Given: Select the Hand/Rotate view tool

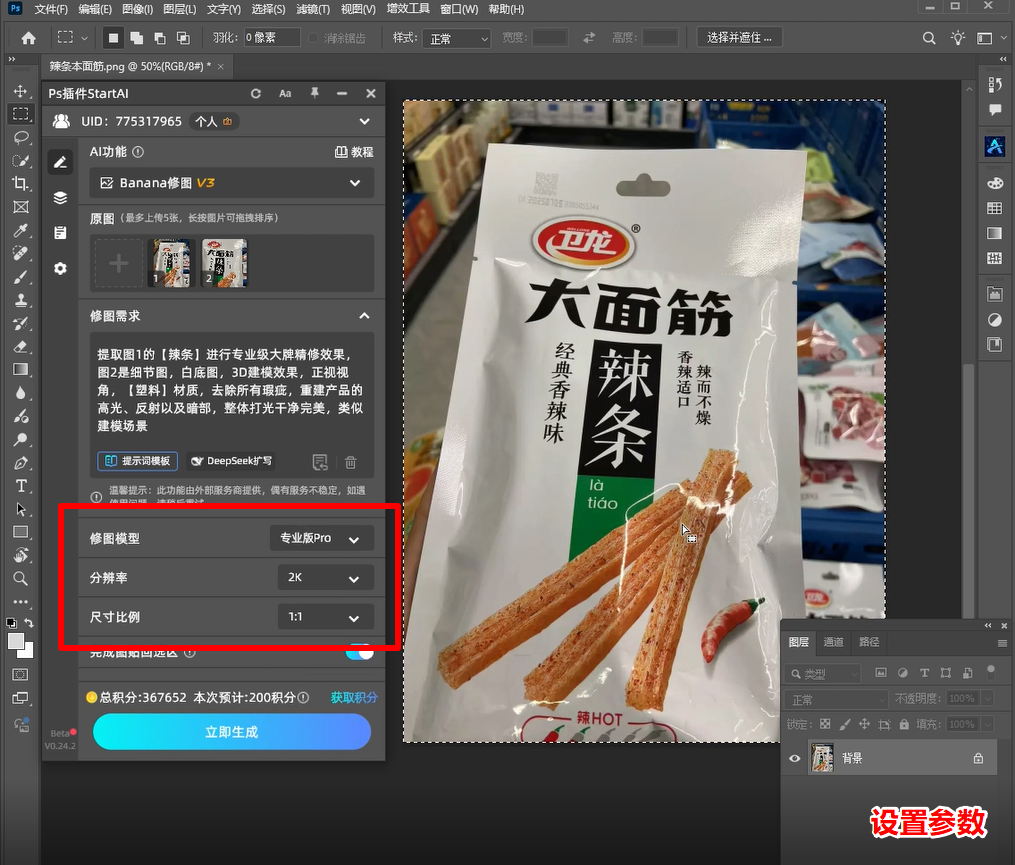Looking at the screenshot, I should (21, 555).
